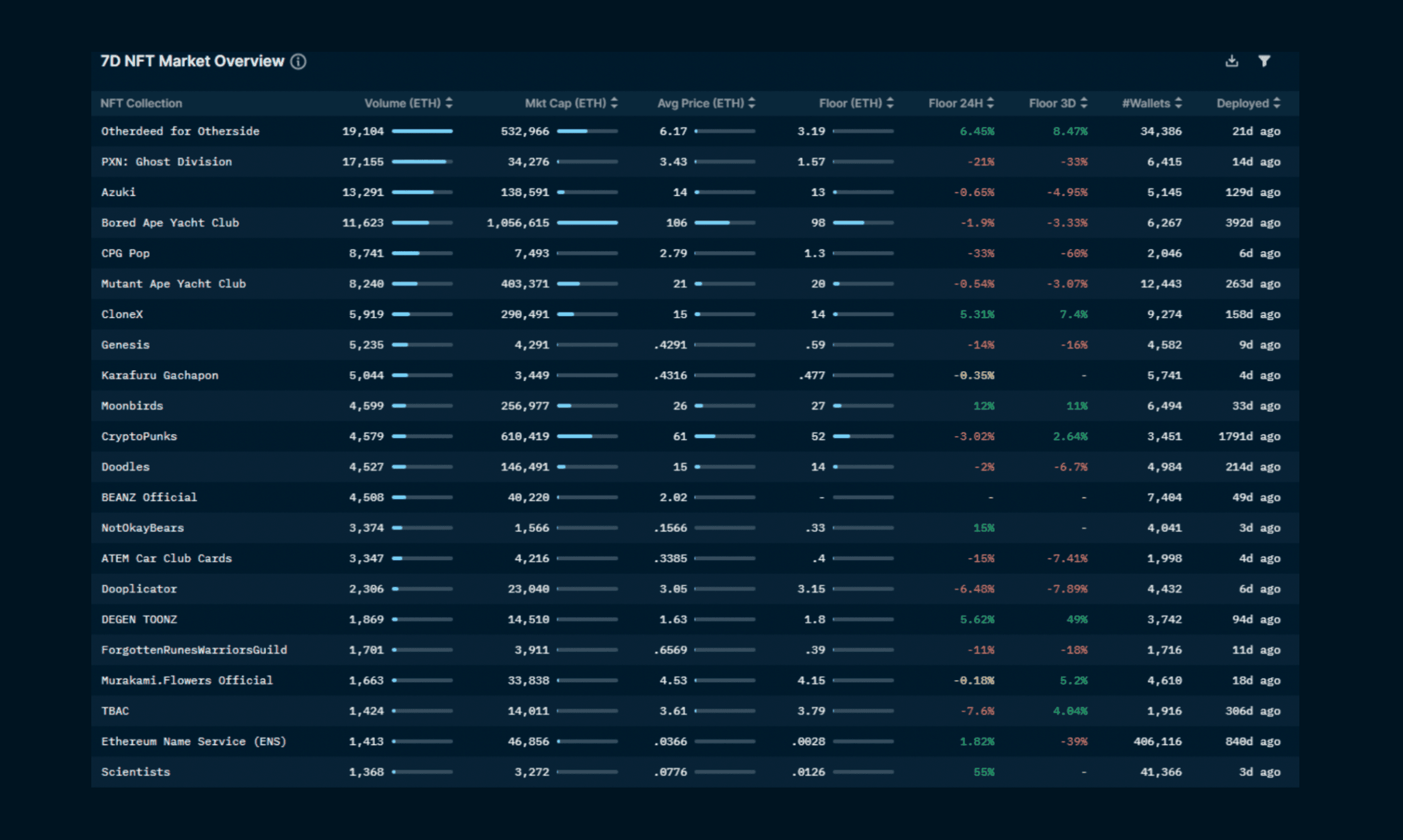Open CPG Pop collection
Screen dimensions: 1403x840
tap(125, 253)
